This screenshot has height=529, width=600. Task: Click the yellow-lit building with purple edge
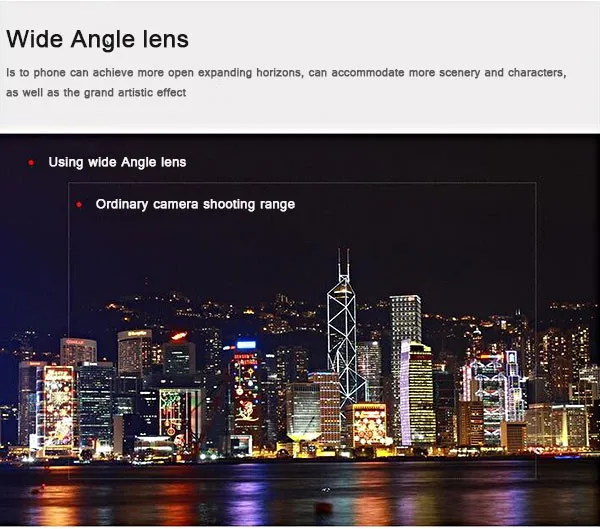(x=417, y=392)
